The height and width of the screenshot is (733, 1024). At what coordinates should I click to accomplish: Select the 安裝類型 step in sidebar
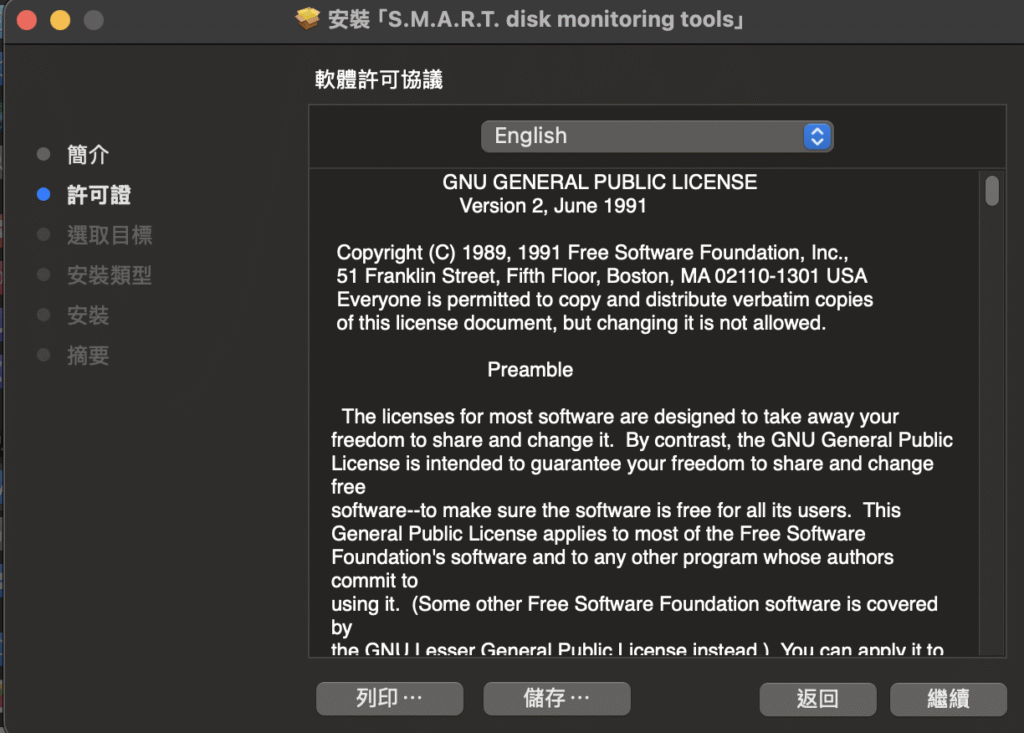coord(109,275)
